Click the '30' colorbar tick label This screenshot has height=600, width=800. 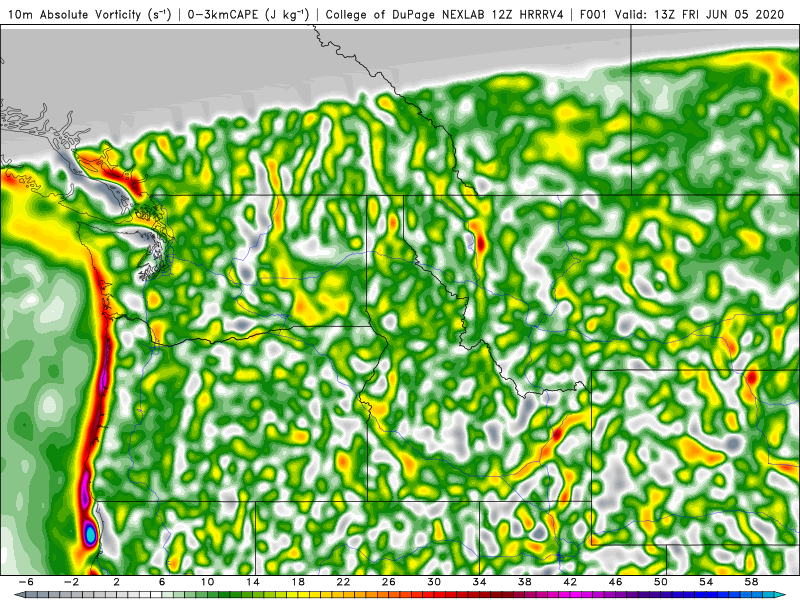pos(434,582)
